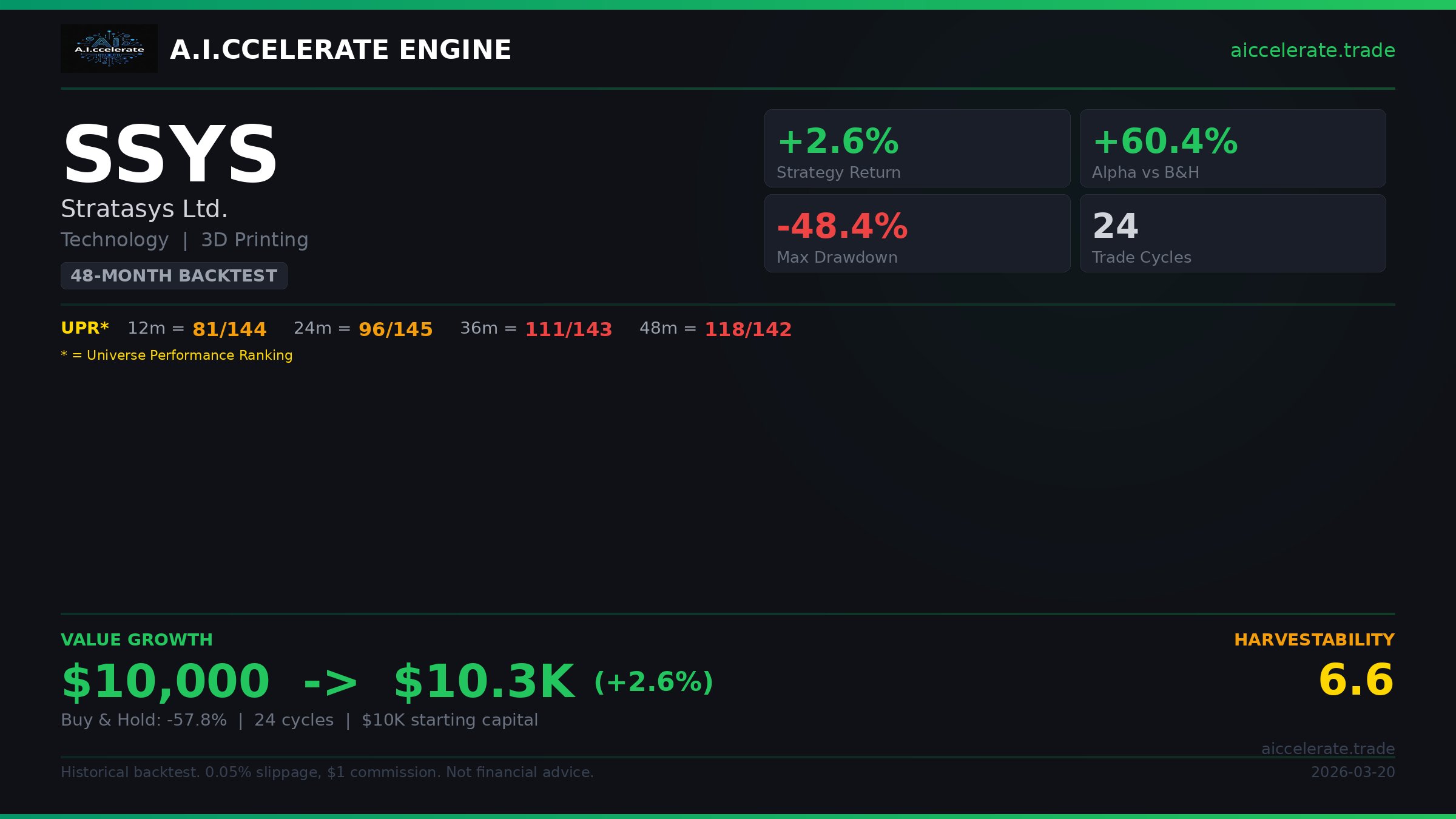Click the A.I.CCELERATE ENGINE title
Image resolution: width=1456 pixels, height=819 pixels.
pyautogui.click(x=340, y=50)
